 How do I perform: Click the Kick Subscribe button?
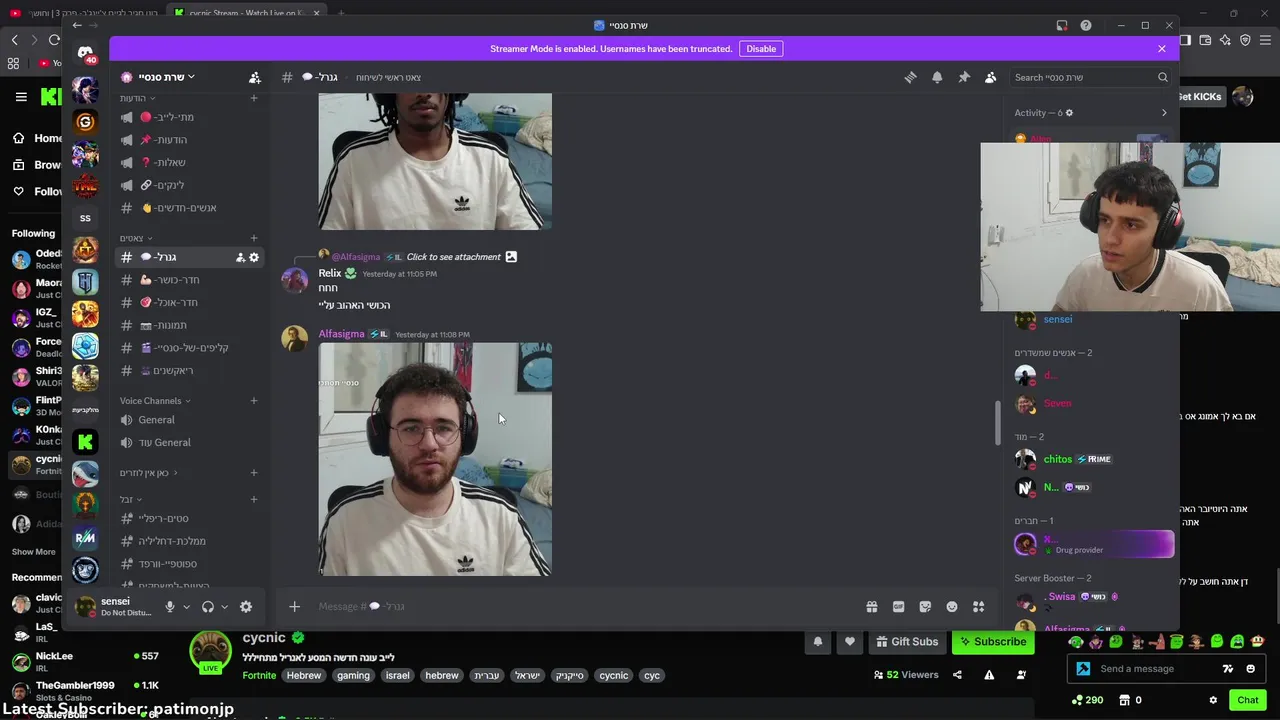point(993,642)
